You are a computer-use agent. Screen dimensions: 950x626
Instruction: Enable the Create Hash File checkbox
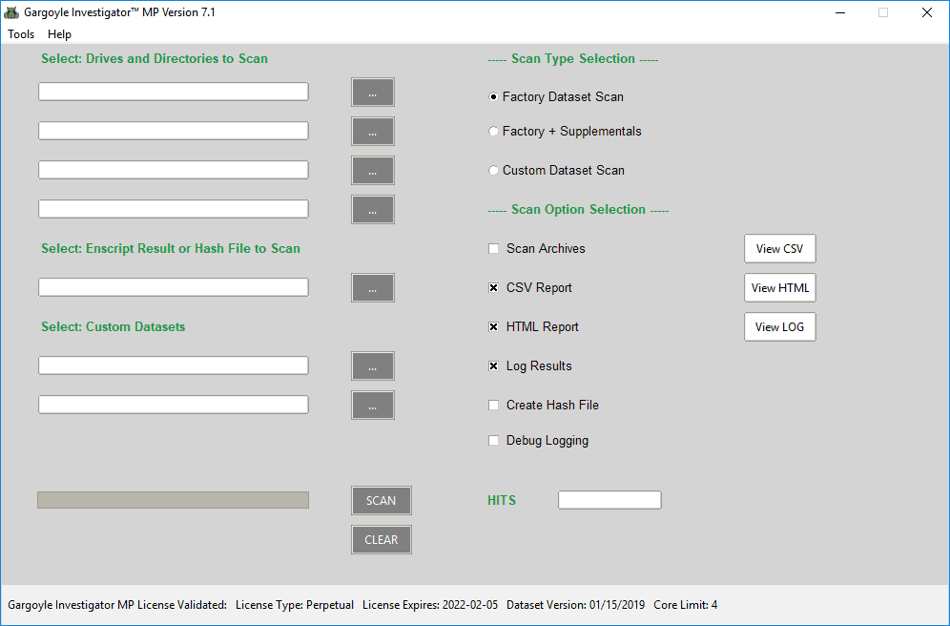pyautogui.click(x=494, y=405)
